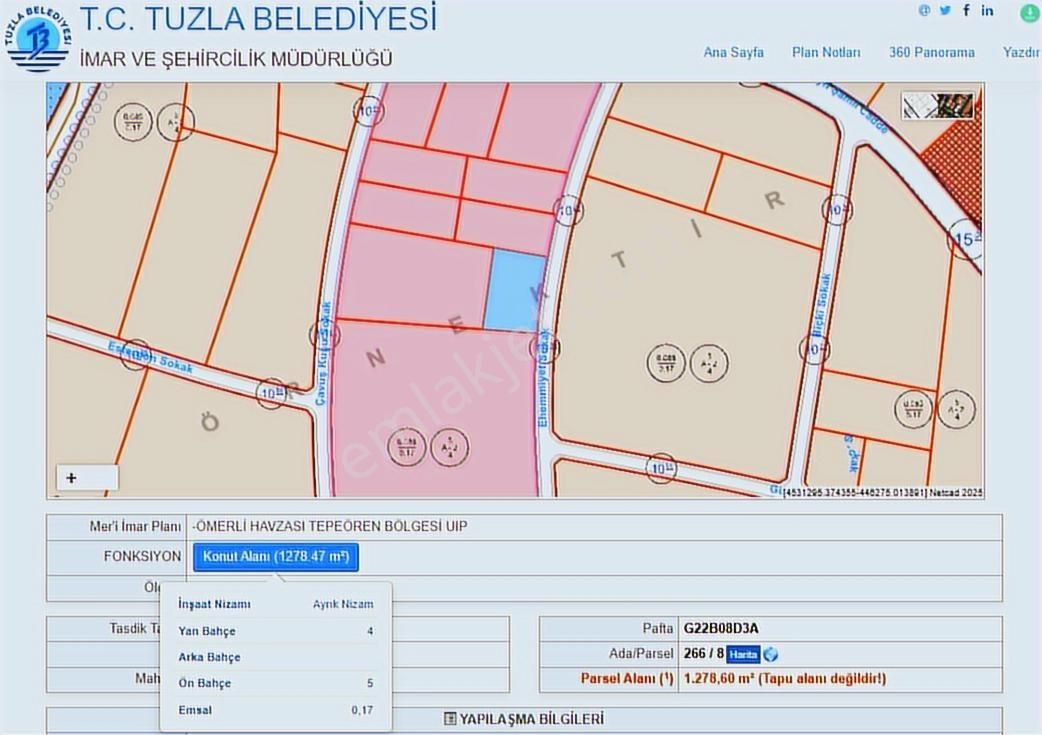Open the Facebook icon at top right
The height and width of the screenshot is (735, 1042).
click(x=966, y=10)
